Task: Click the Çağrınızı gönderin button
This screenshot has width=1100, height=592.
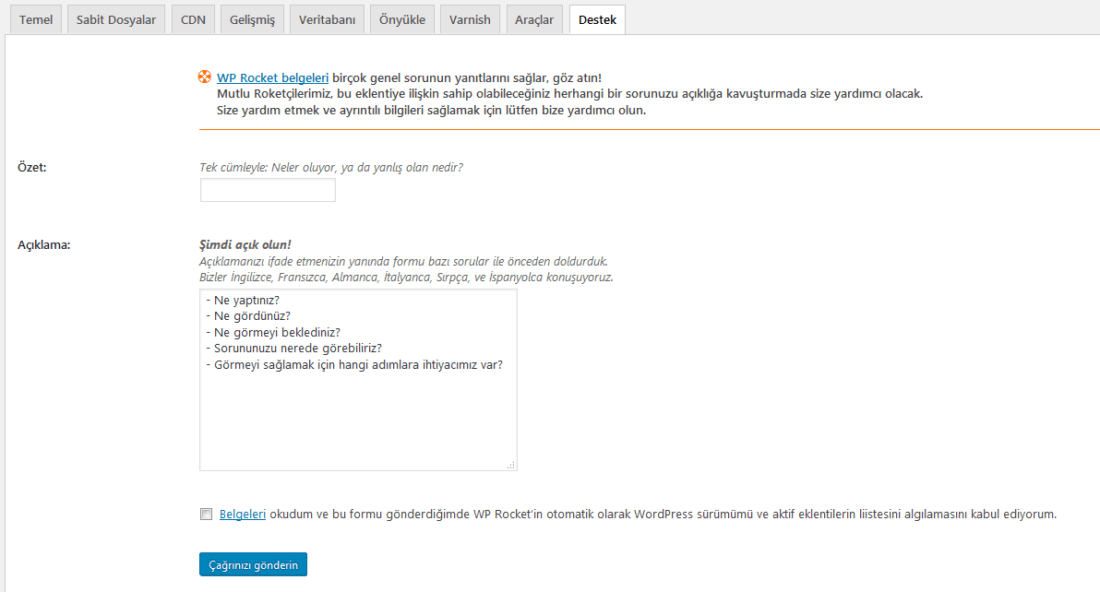Action: pos(253,565)
